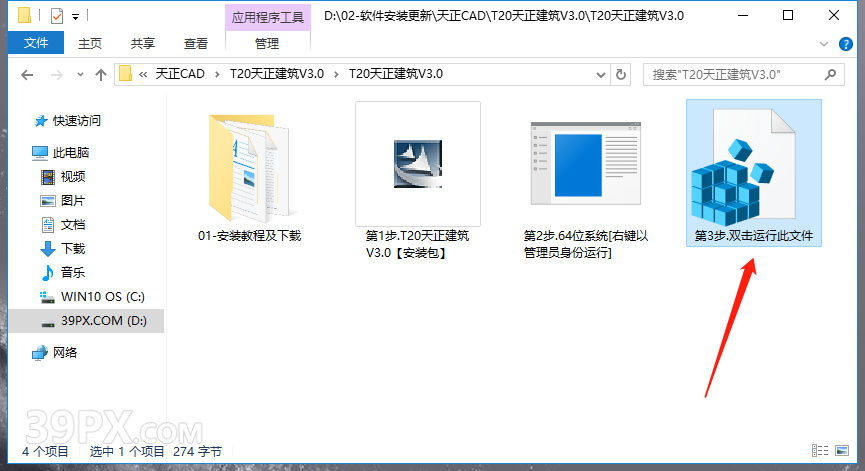Screen dimensions: 865x471
Task: Expand the breadcrumb arrow after 天正CAD
Action: click(x=217, y=74)
